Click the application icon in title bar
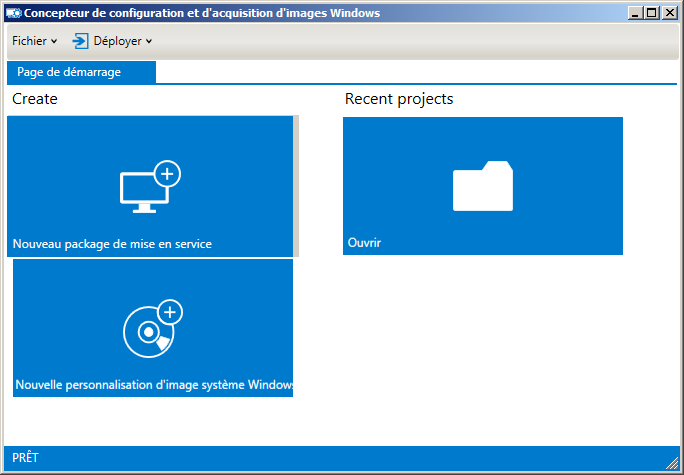Viewport: 684px width, 475px height. [14, 13]
